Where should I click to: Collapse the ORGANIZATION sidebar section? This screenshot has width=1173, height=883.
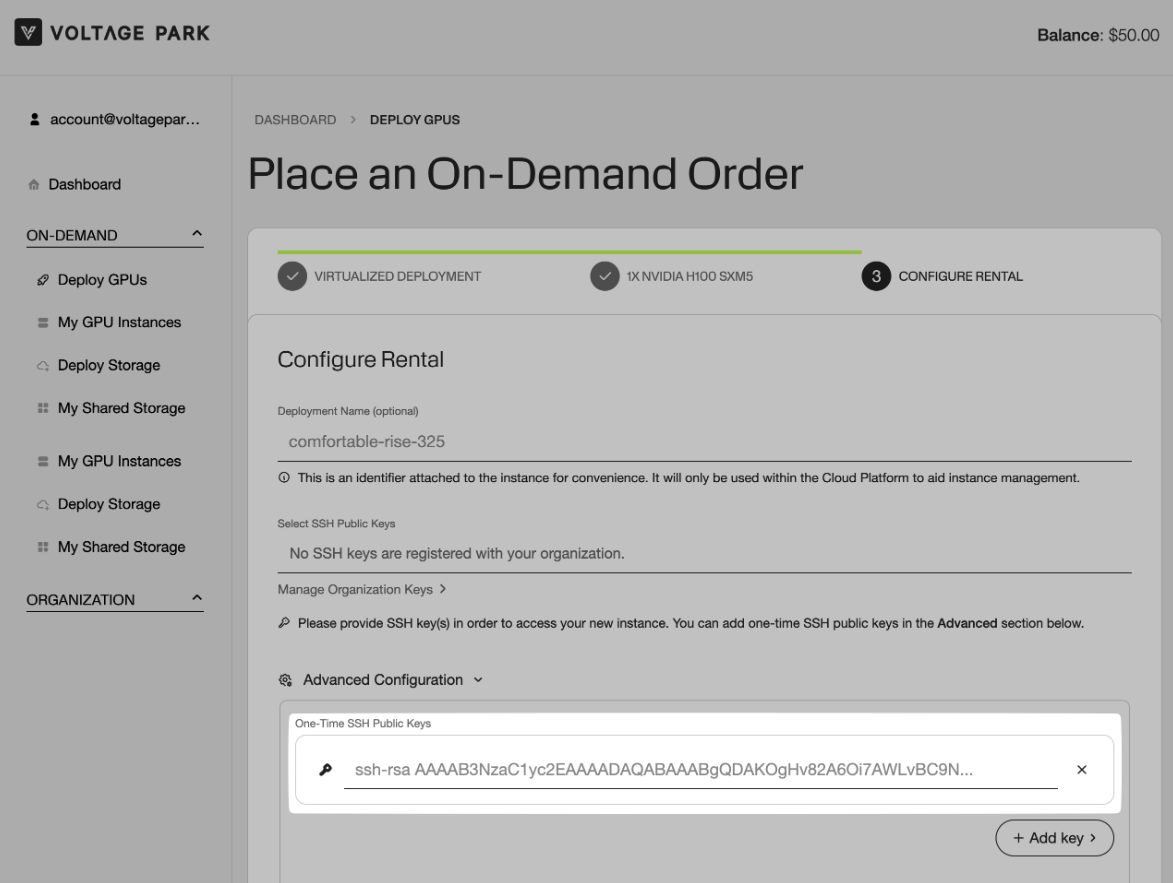(196, 599)
